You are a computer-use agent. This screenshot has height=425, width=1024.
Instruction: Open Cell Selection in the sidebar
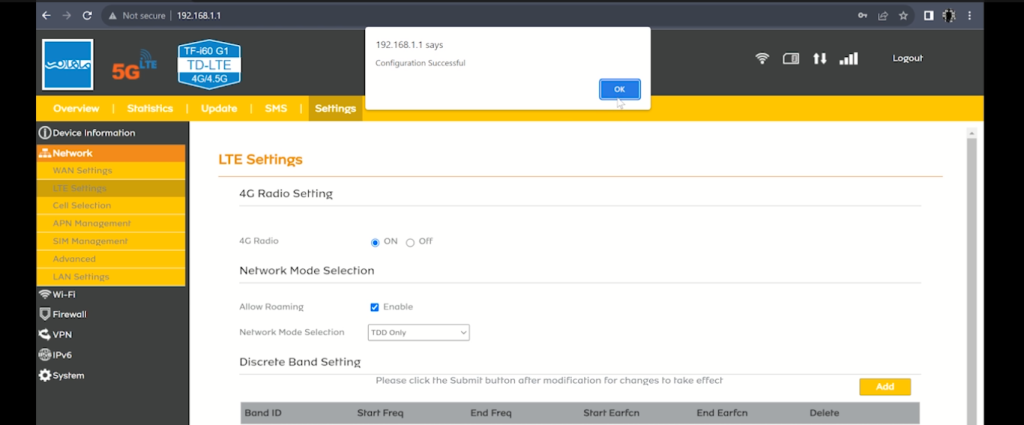coord(82,205)
